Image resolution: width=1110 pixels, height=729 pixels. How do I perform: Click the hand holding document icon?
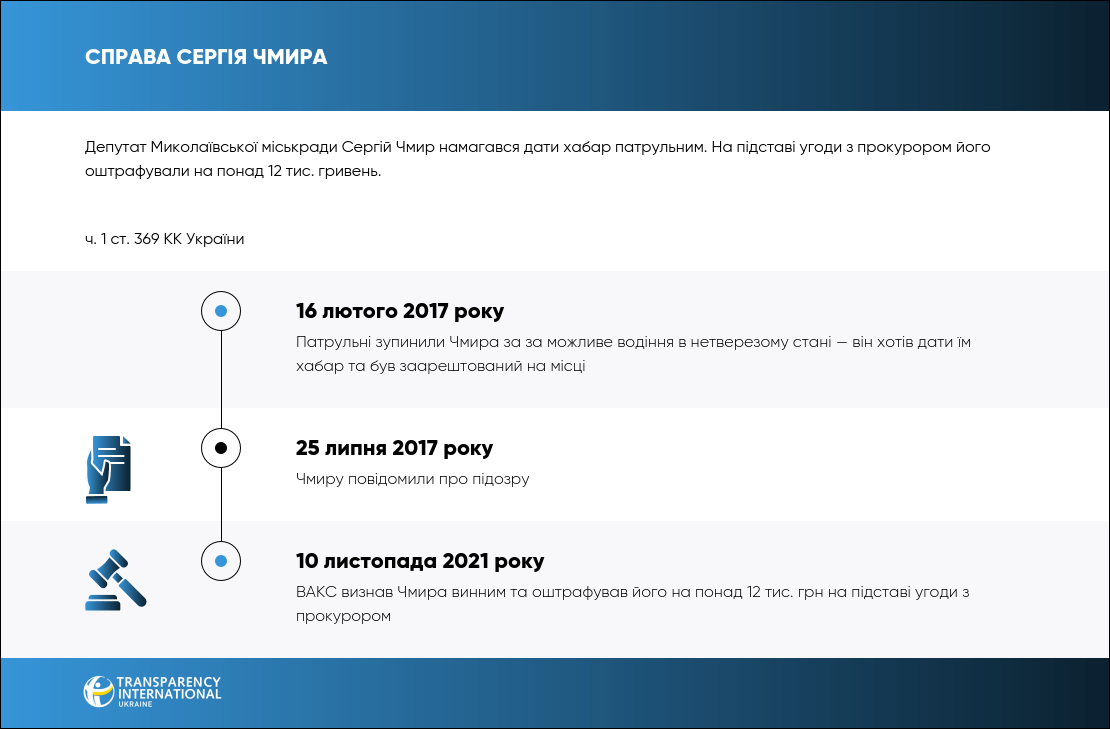(x=108, y=468)
